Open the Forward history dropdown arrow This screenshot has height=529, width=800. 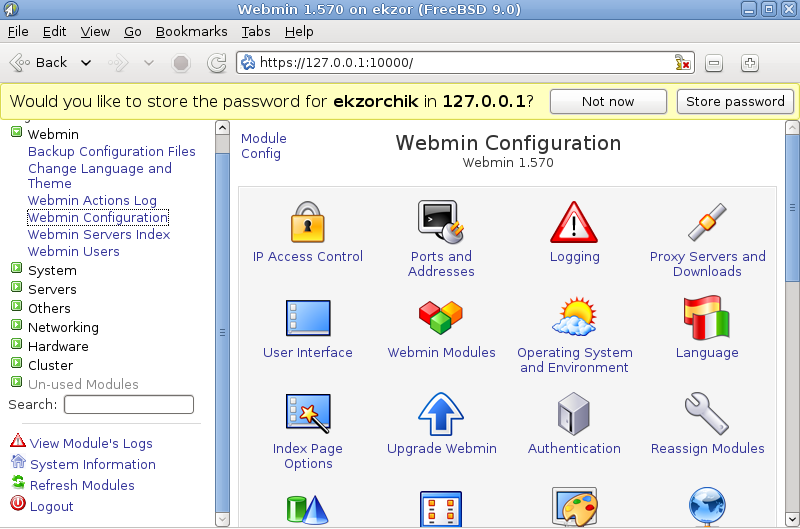point(148,63)
